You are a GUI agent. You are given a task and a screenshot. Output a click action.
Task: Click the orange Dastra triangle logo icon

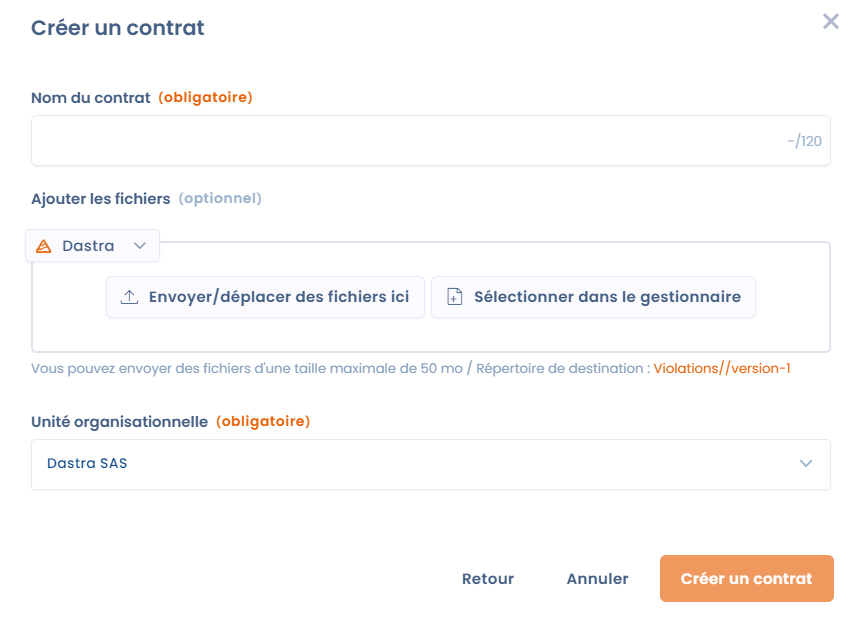click(43, 246)
